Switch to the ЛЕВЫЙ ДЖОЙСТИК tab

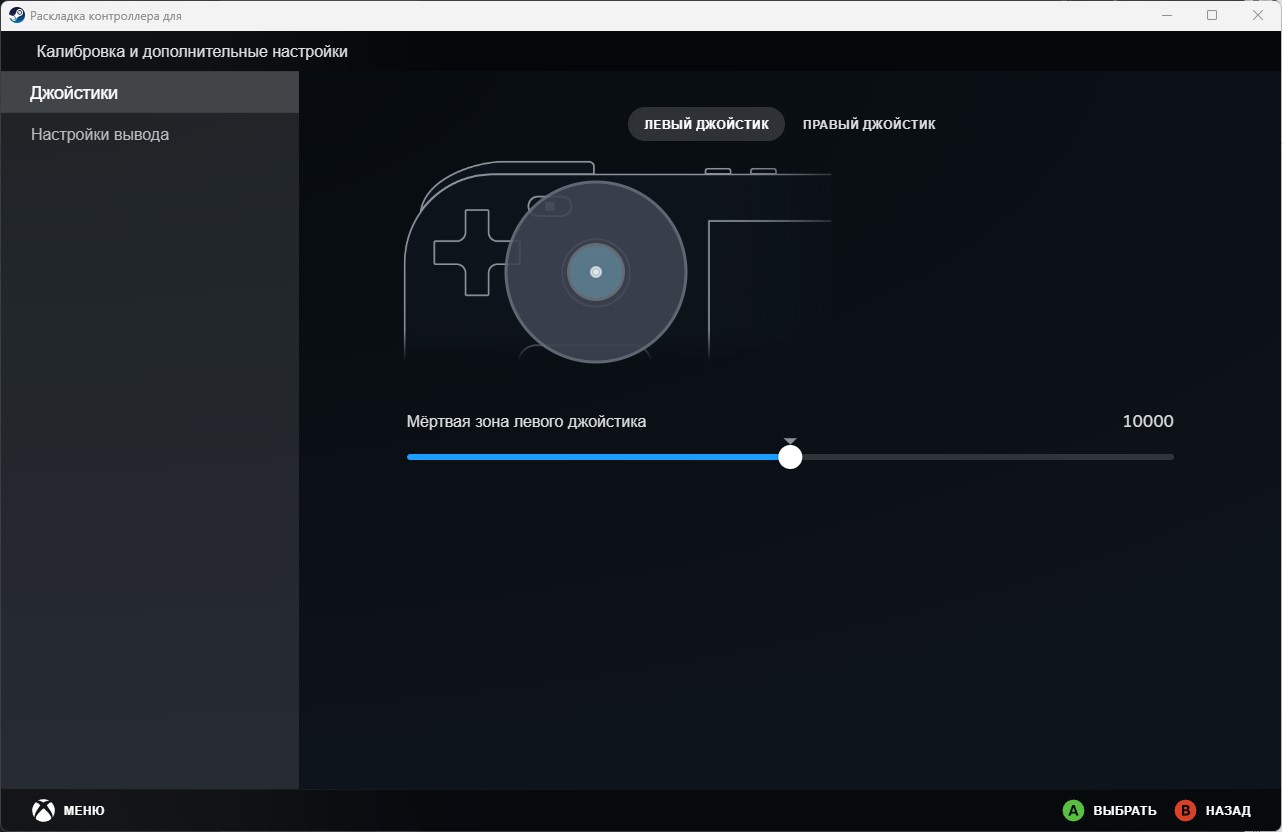pyautogui.click(x=706, y=124)
